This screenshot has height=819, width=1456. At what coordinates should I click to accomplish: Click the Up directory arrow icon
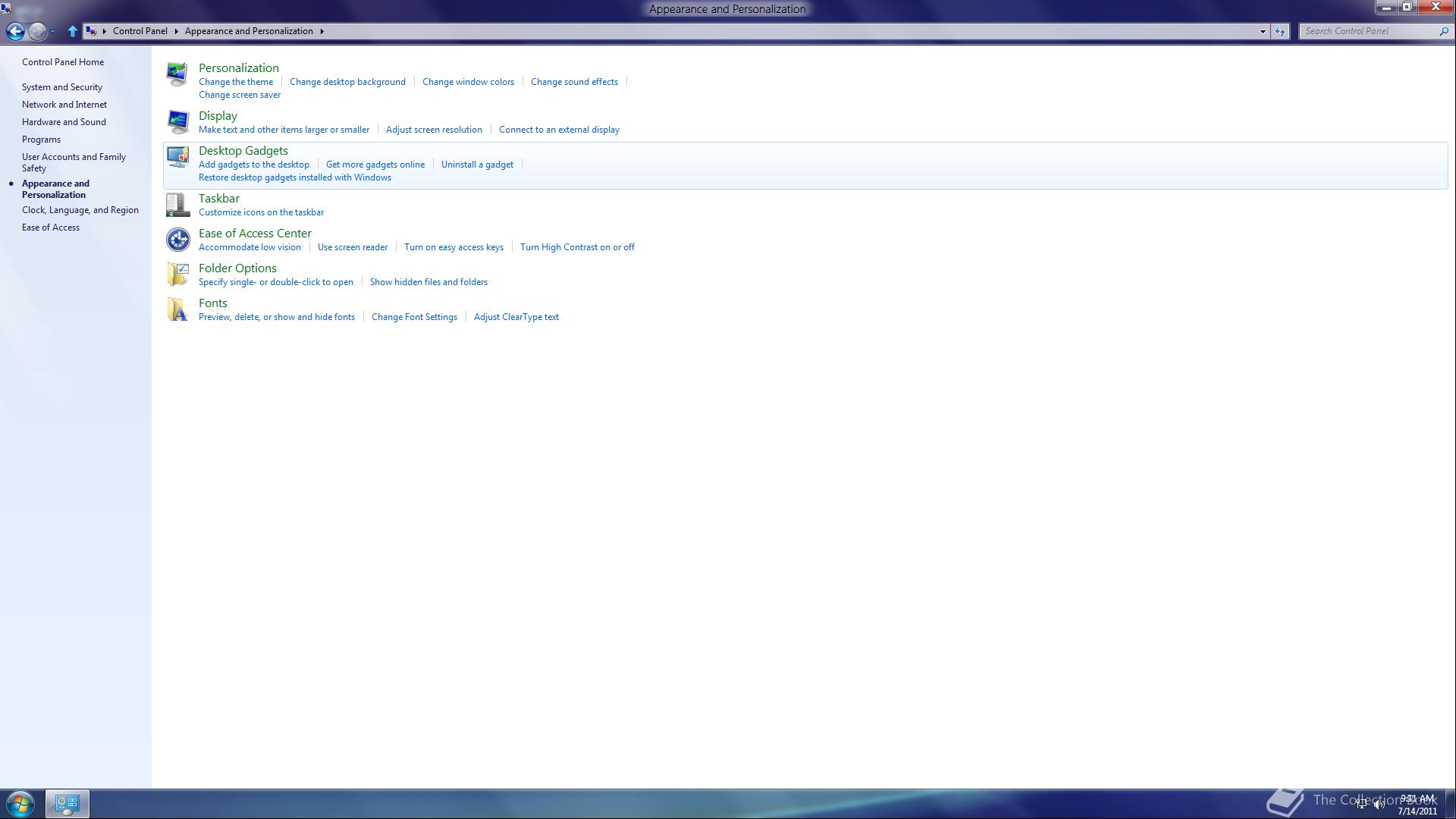(73, 31)
